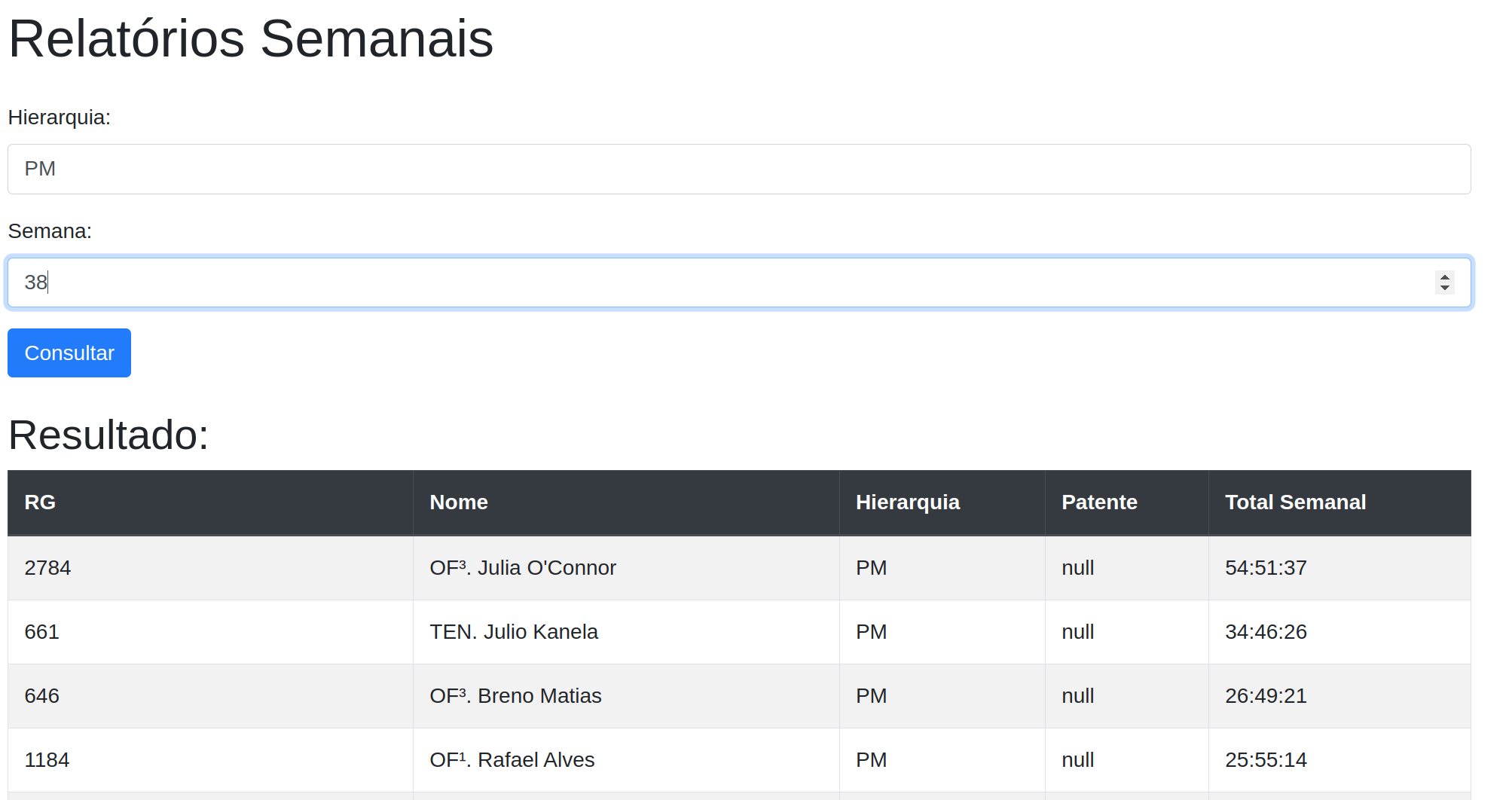Select the TEN. Julio Kanela name cell

tap(513, 632)
